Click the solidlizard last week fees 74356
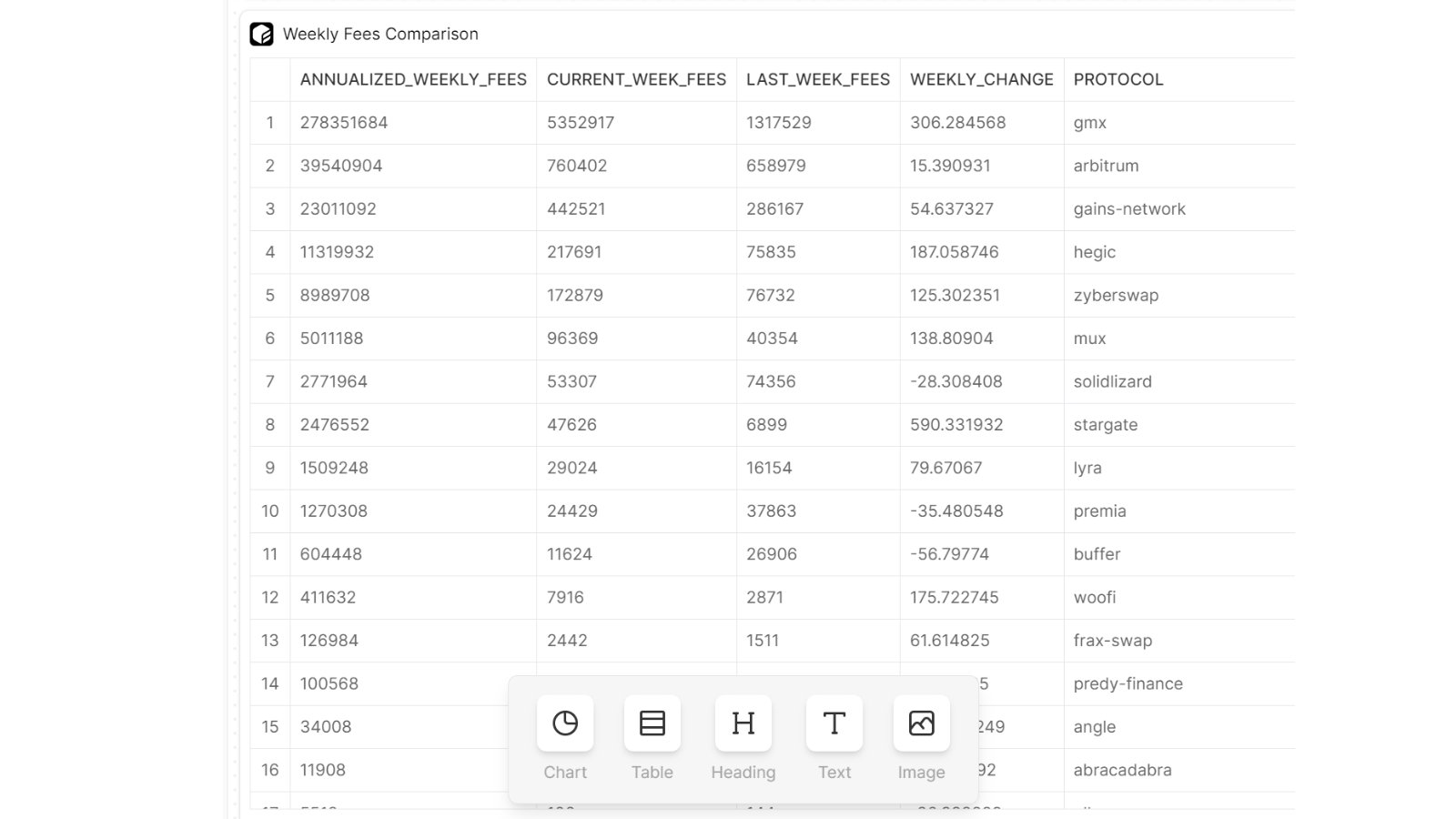The width and height of the screenshot is (1456, 819). coord(771,382)
